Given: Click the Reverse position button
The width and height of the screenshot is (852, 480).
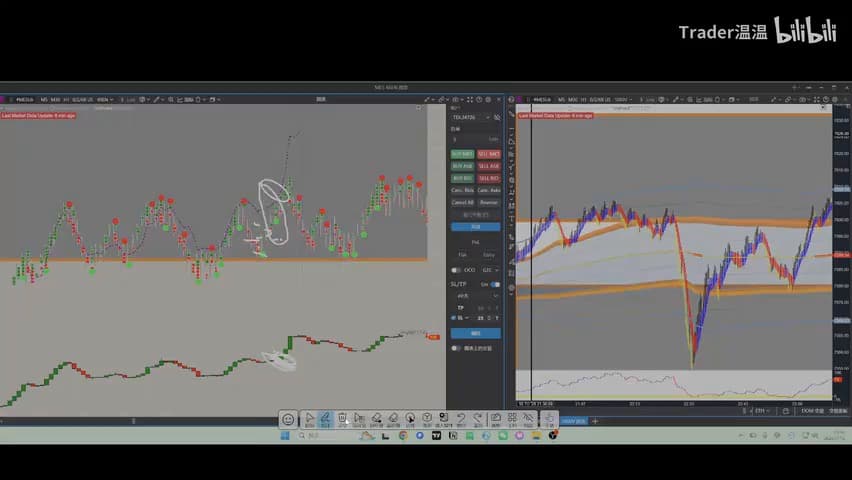Looking at the screenshot, I should (x=488, y=202).
